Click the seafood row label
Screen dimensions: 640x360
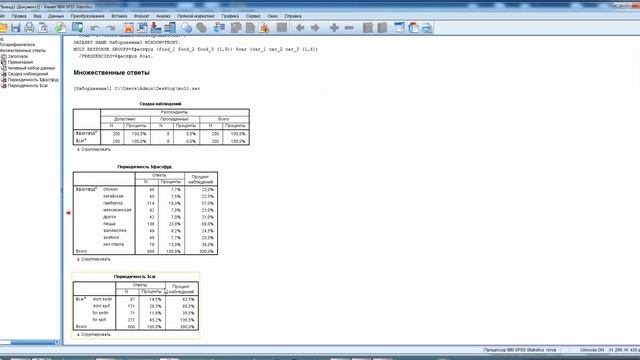pyautogui.click(x=111, y=237)
